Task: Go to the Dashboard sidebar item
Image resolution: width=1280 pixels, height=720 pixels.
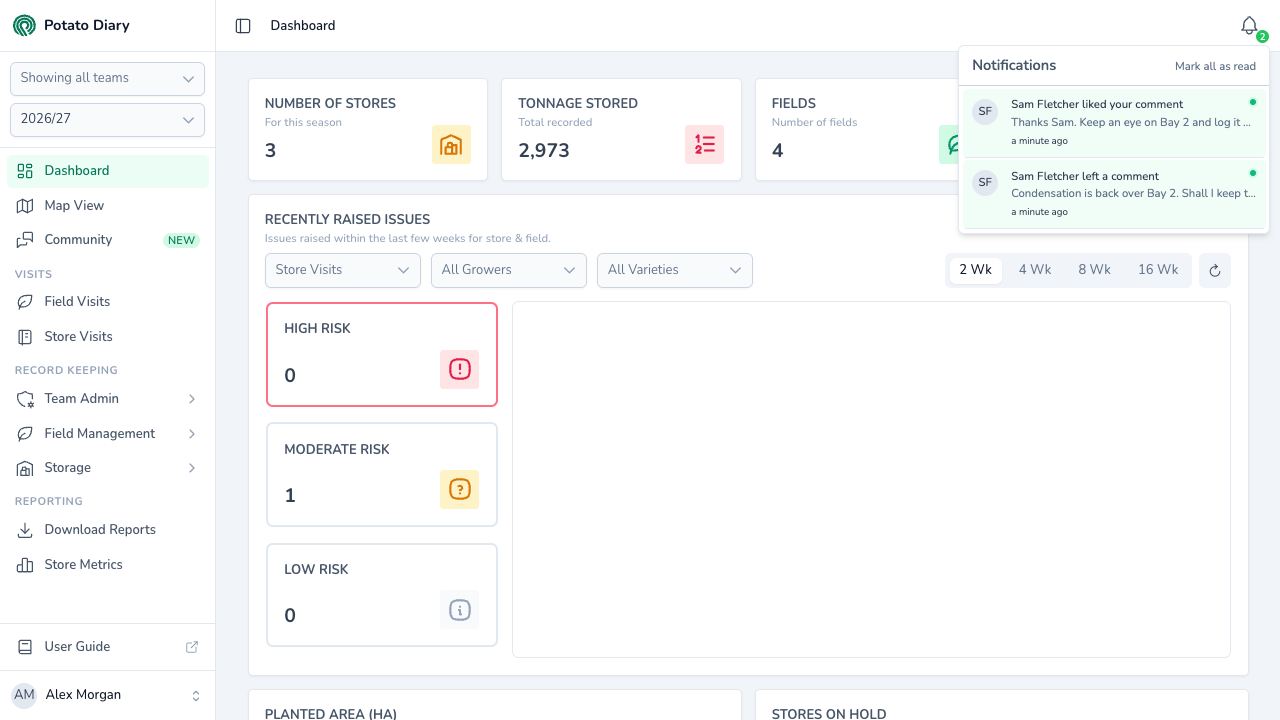Action: tap(108, 171)
